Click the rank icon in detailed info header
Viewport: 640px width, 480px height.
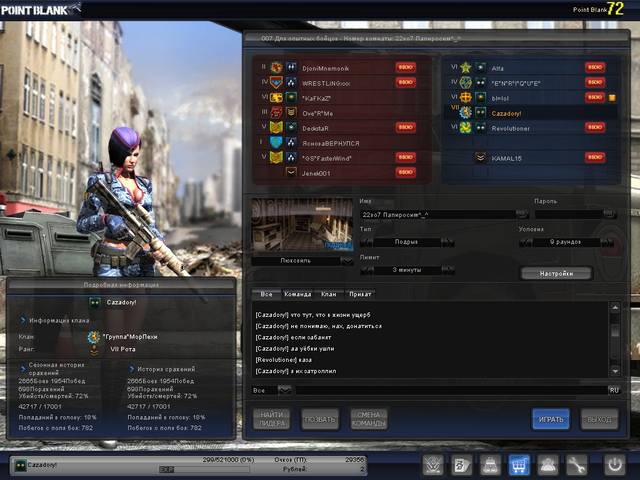95,302
